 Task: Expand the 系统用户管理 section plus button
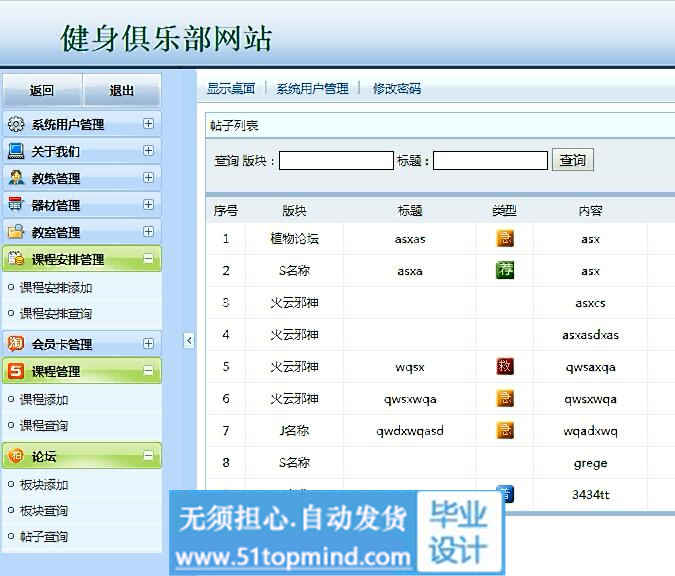(148, 125)
